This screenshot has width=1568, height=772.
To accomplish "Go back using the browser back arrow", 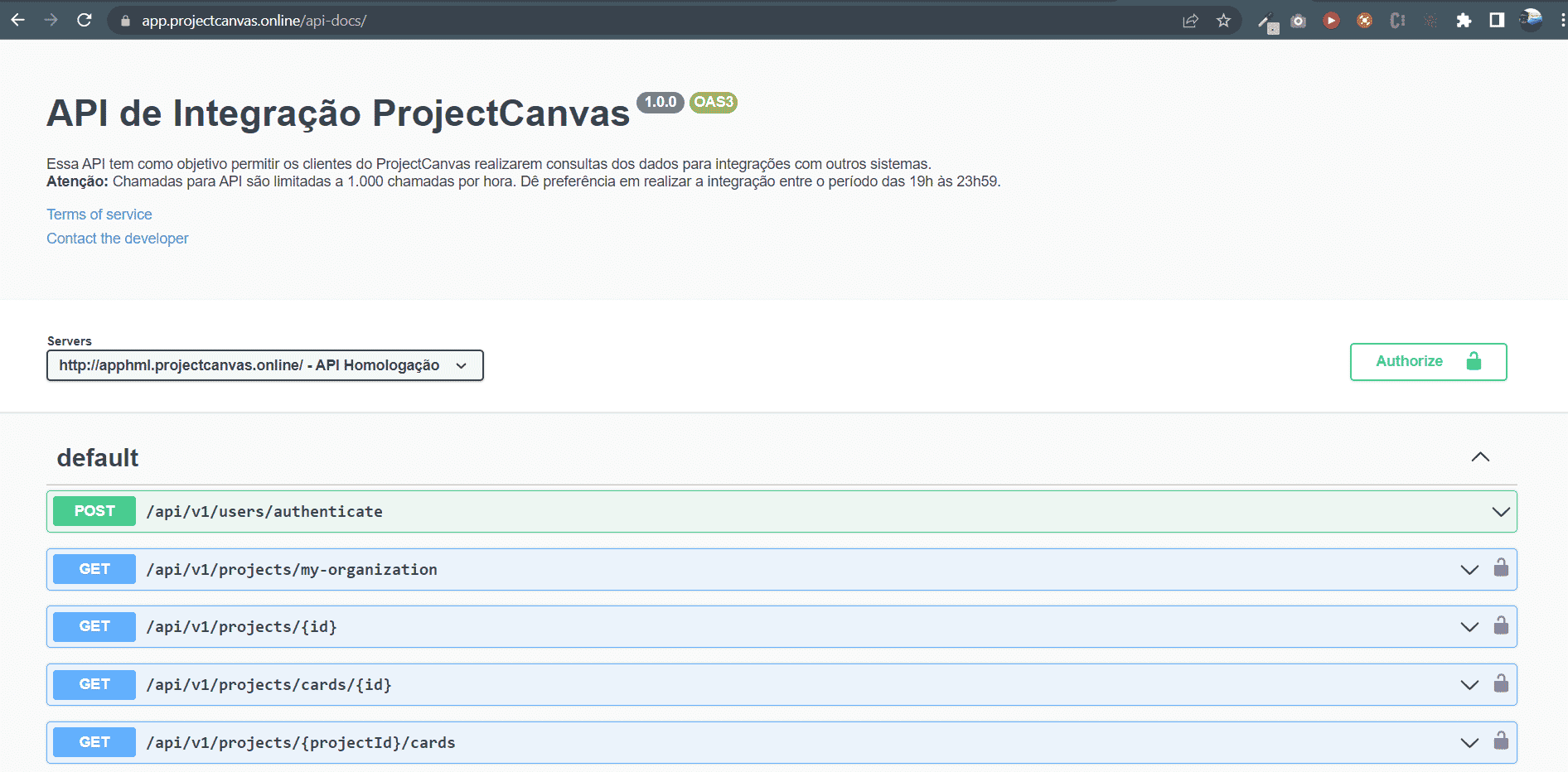I will [18, 20].
